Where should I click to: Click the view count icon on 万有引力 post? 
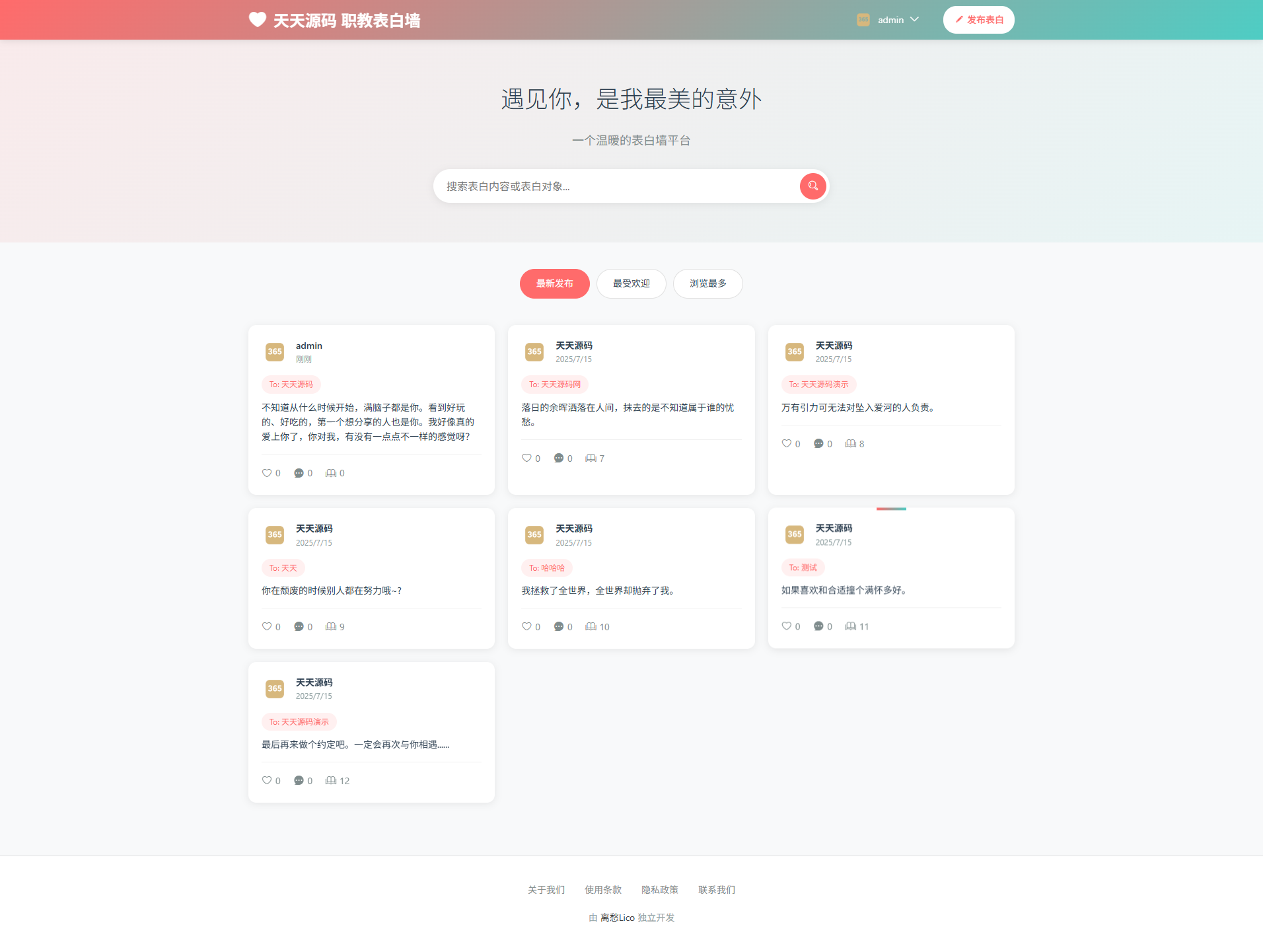pyautogui.click(x=849, y=443)
